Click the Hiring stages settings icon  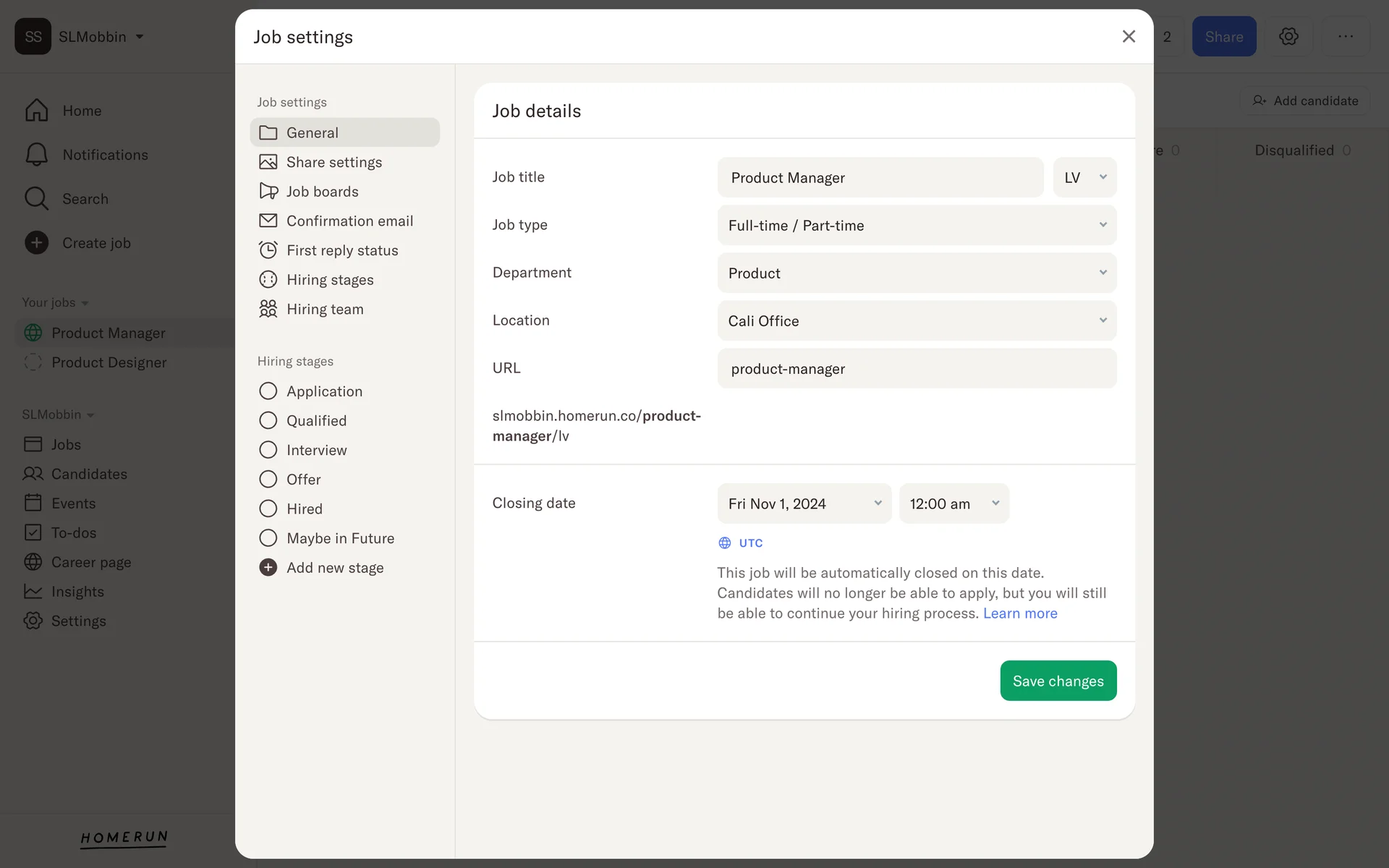[x=268, y=279]
